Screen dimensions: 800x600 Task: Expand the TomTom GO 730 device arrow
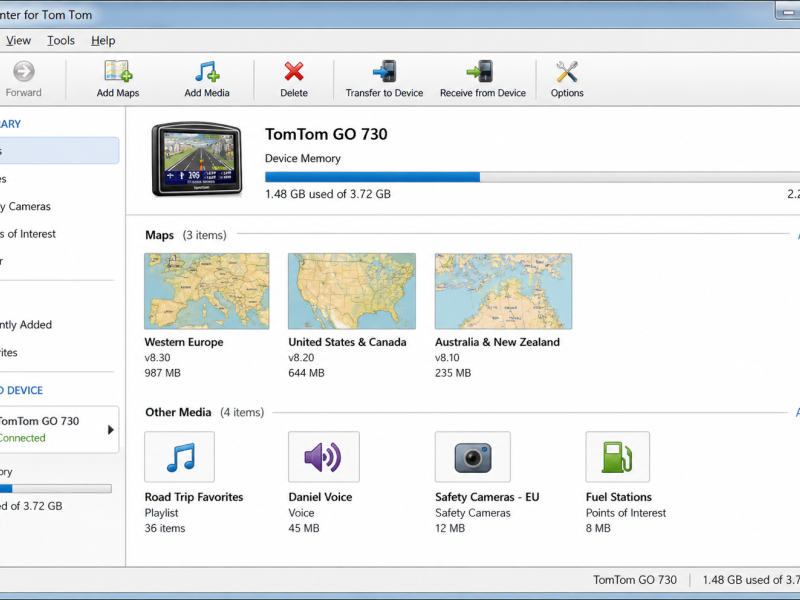[x=110, y=430]
